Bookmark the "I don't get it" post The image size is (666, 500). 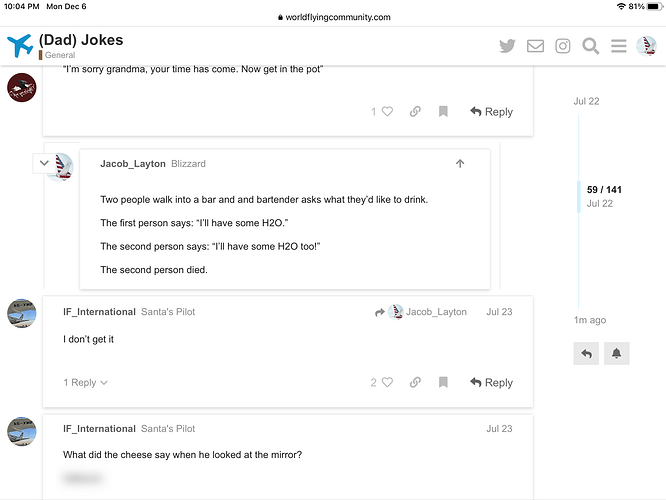click(443, 382)
